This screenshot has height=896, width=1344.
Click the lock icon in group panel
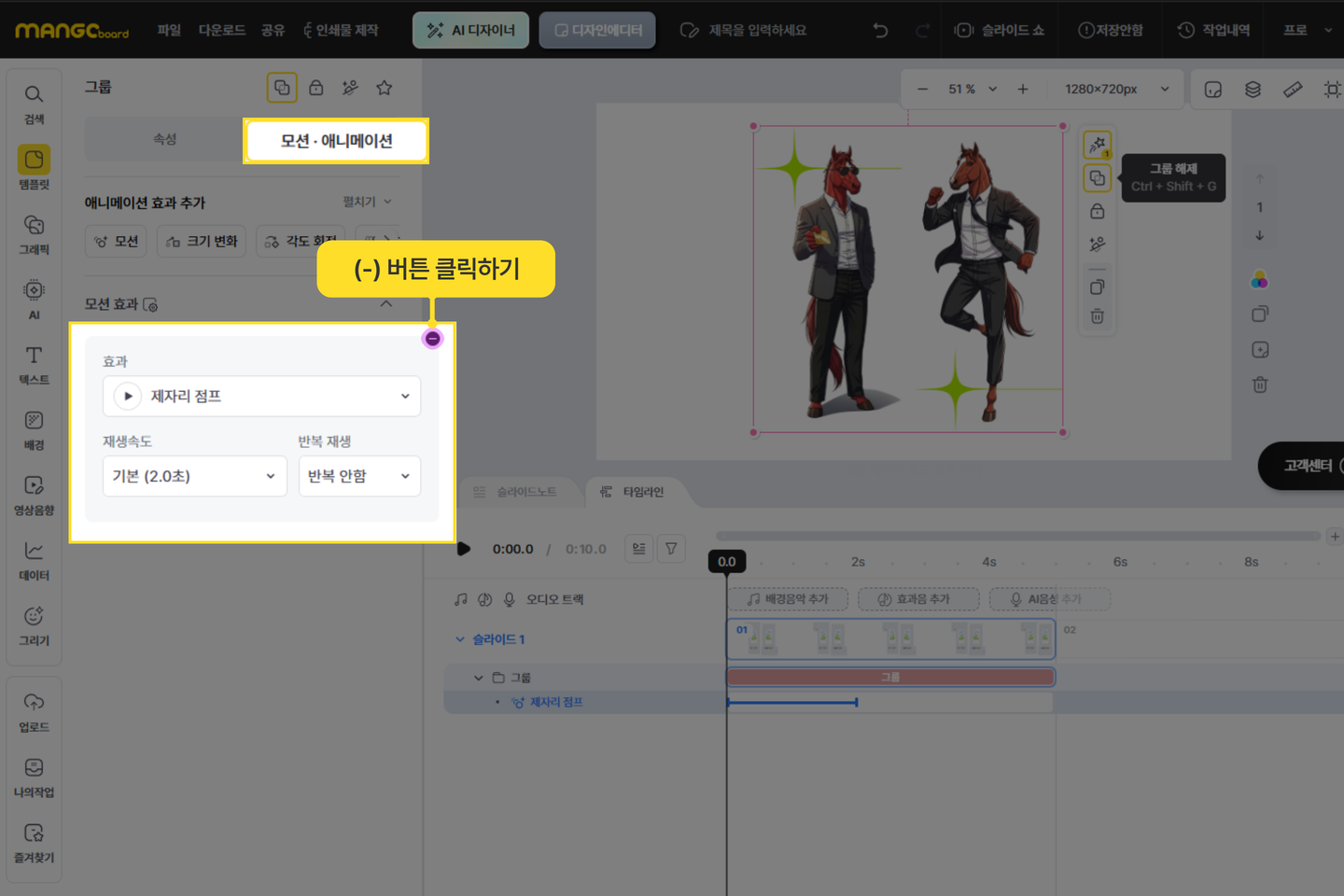[x=316, y=88]
